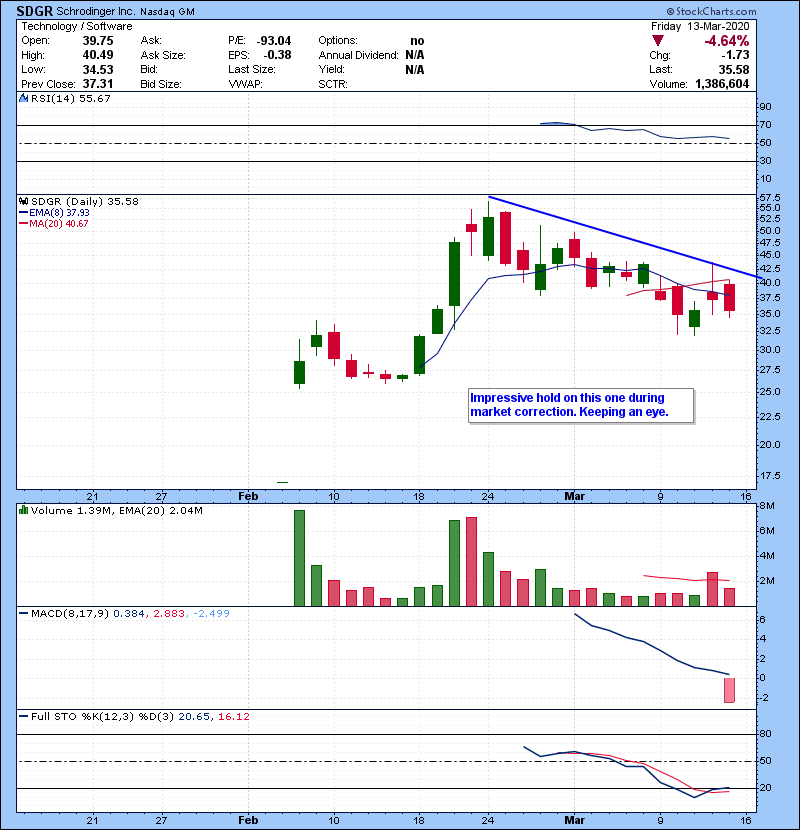Screen dimensions: 800x830
Task: Click the stochastic %K value 20.65
Action: pos(195,717)
